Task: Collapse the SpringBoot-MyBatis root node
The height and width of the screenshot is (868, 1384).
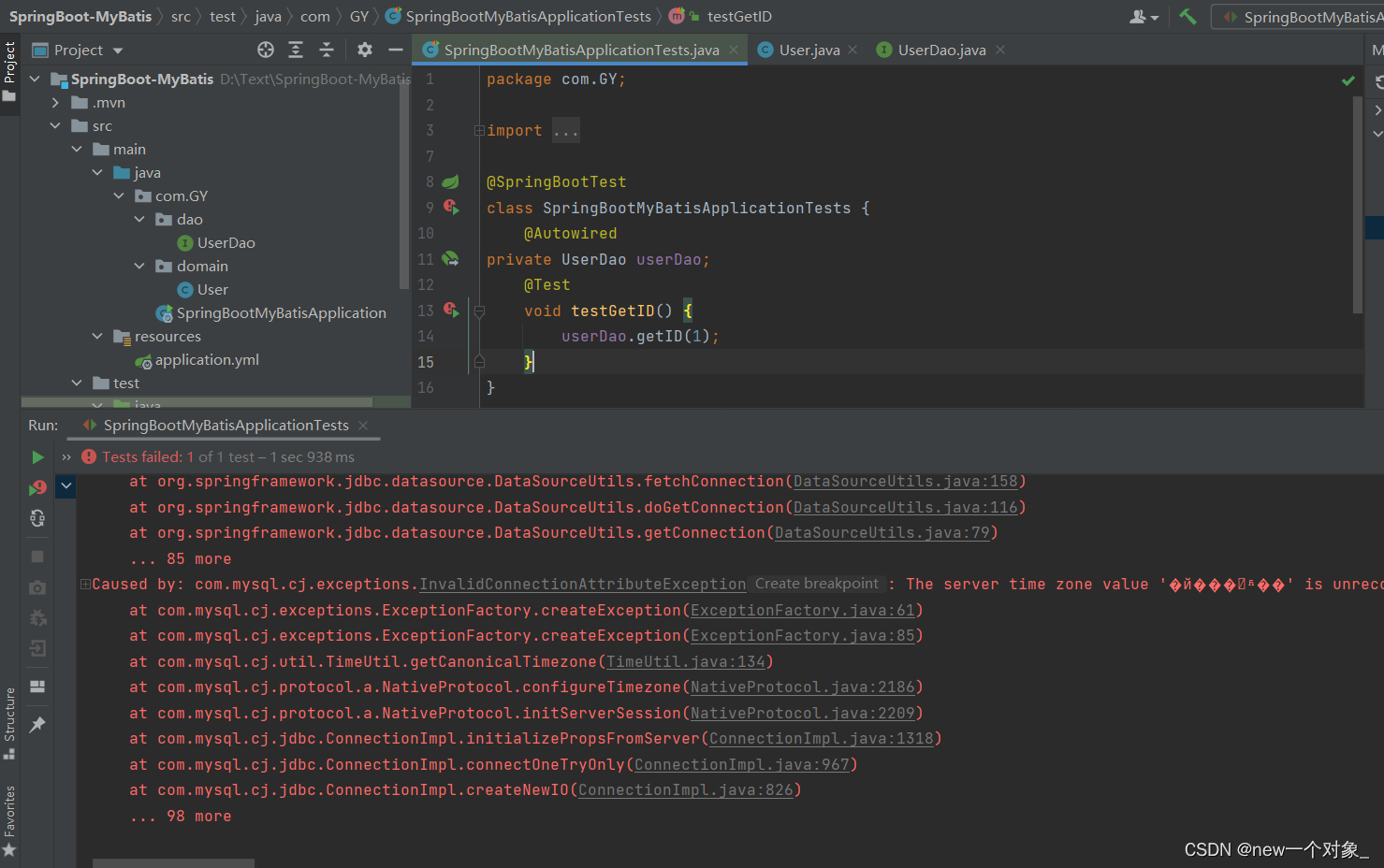Action: click(x=35, y=80)
